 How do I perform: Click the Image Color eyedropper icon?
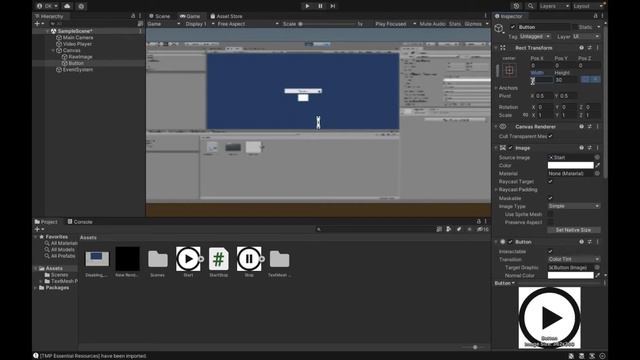pos(598,165)
